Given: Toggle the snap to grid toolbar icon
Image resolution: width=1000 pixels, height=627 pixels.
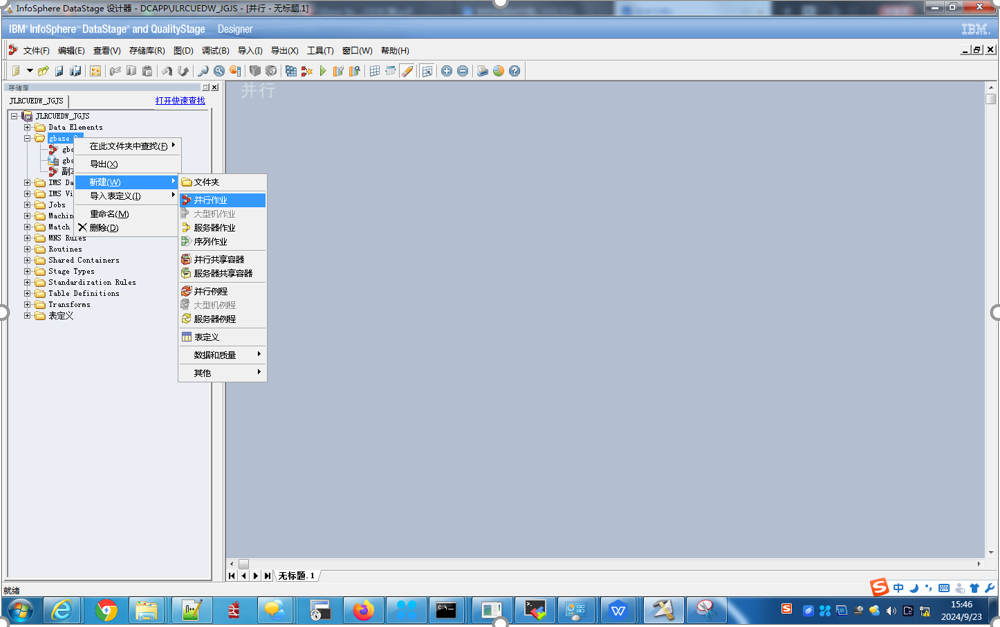Looking at the screenshot, I should coord(427,71).
